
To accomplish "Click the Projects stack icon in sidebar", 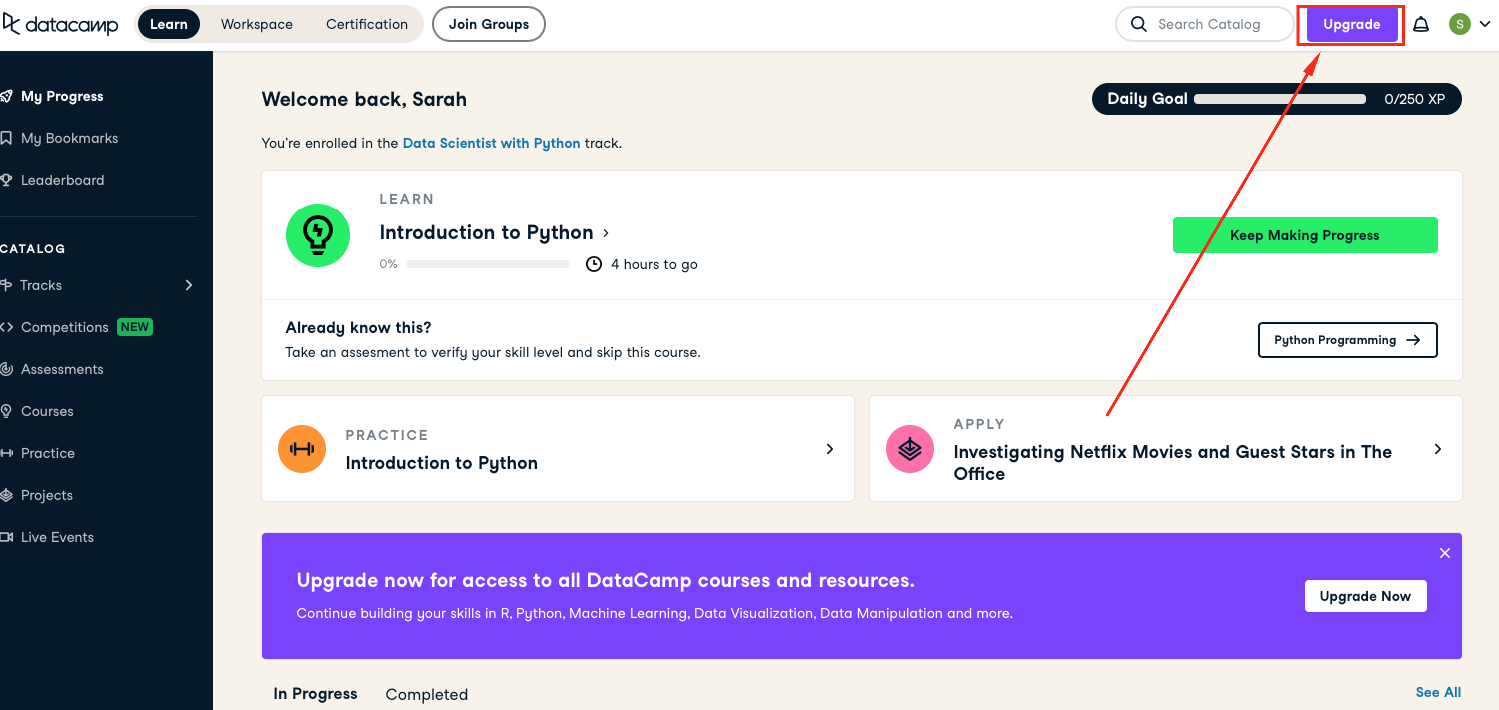I will 6,495.
